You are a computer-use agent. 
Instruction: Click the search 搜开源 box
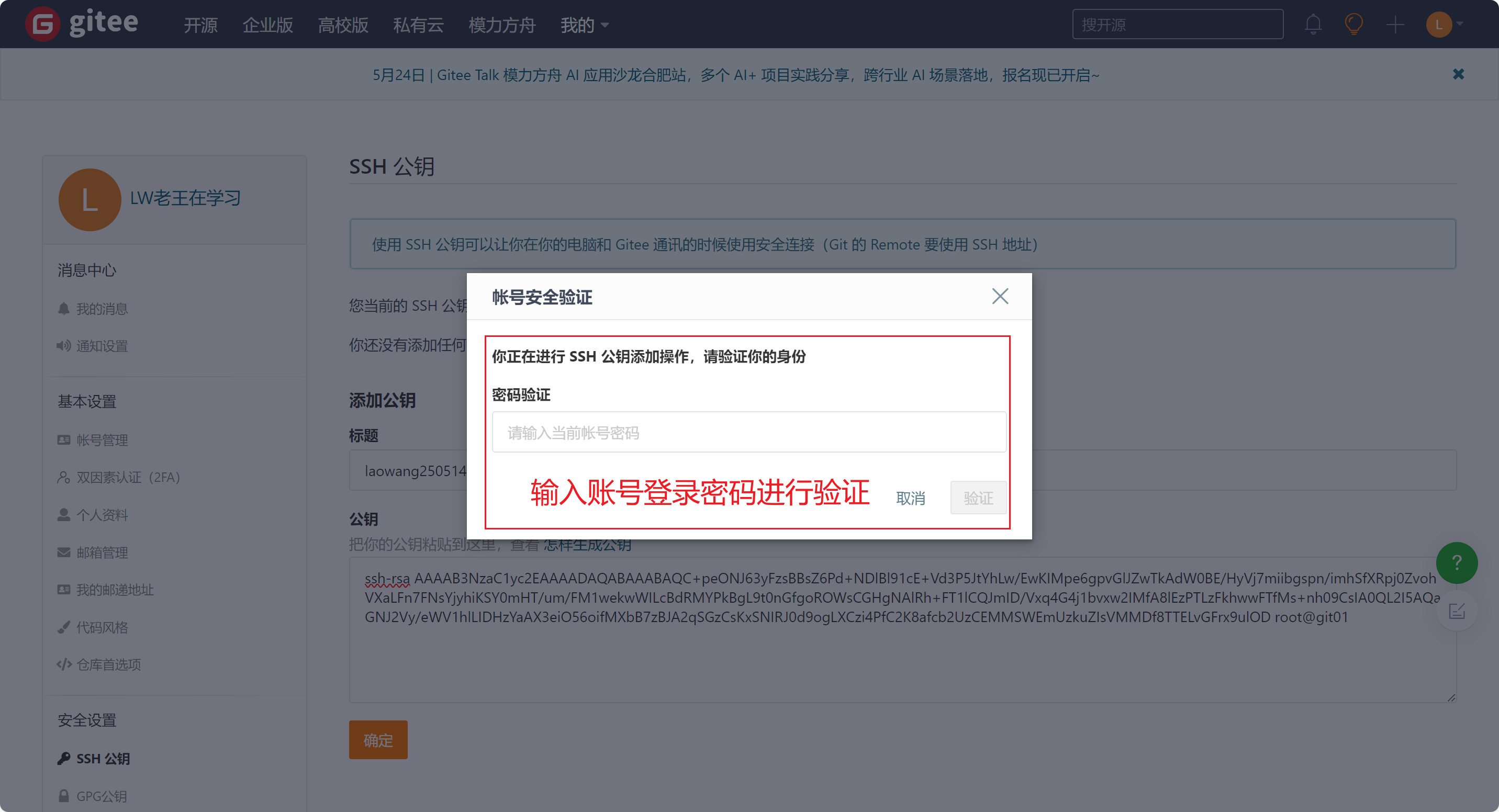point(1177,25)
